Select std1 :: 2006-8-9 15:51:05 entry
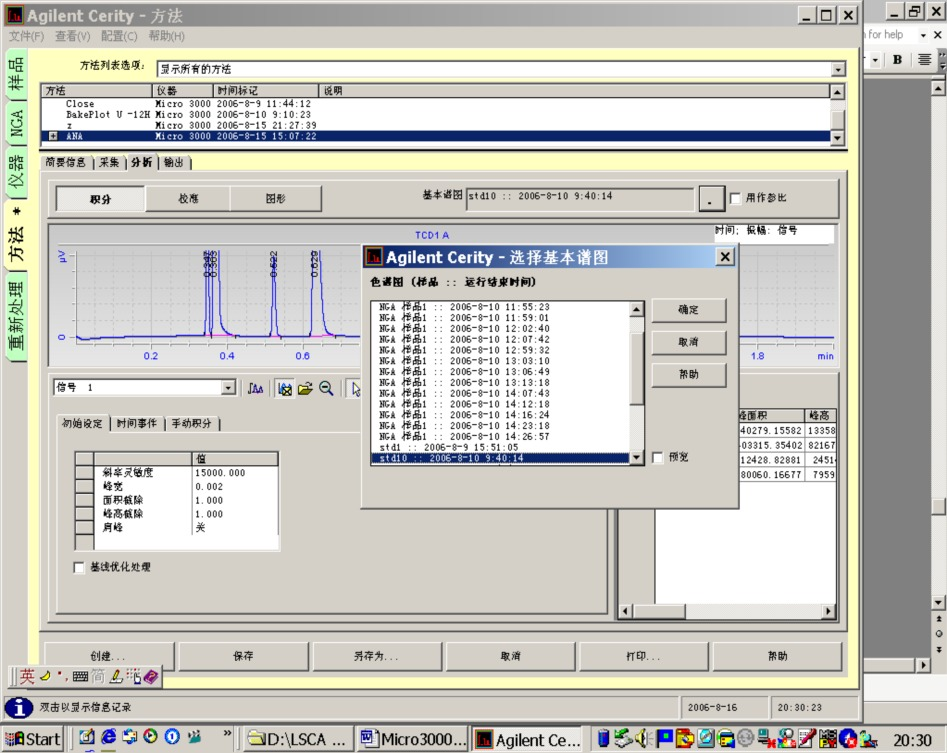Image resolution: width=947 pixels, height=753 pixels. click(449, 447)
